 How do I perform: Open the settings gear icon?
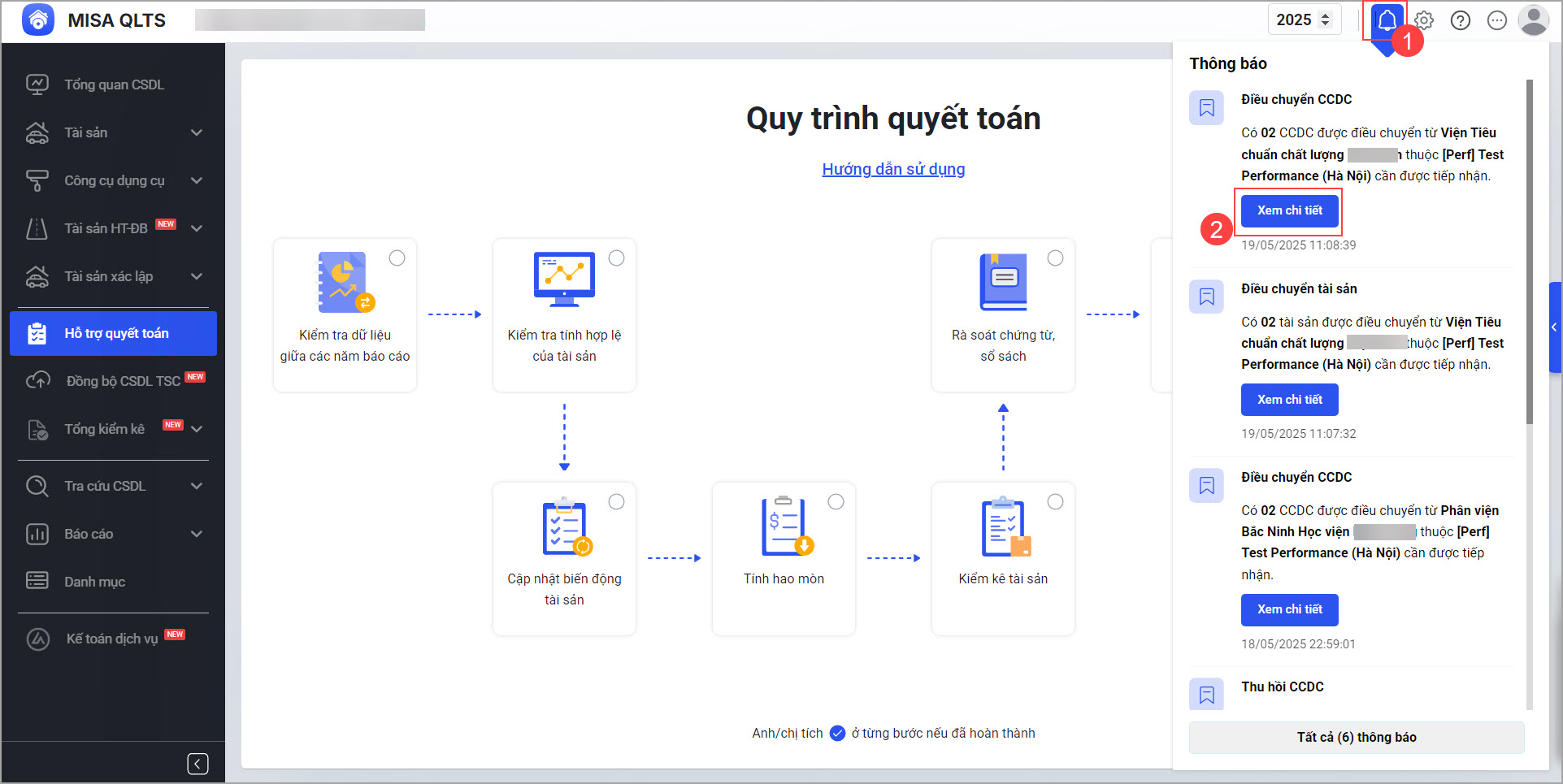click(x=1424, y=20)
